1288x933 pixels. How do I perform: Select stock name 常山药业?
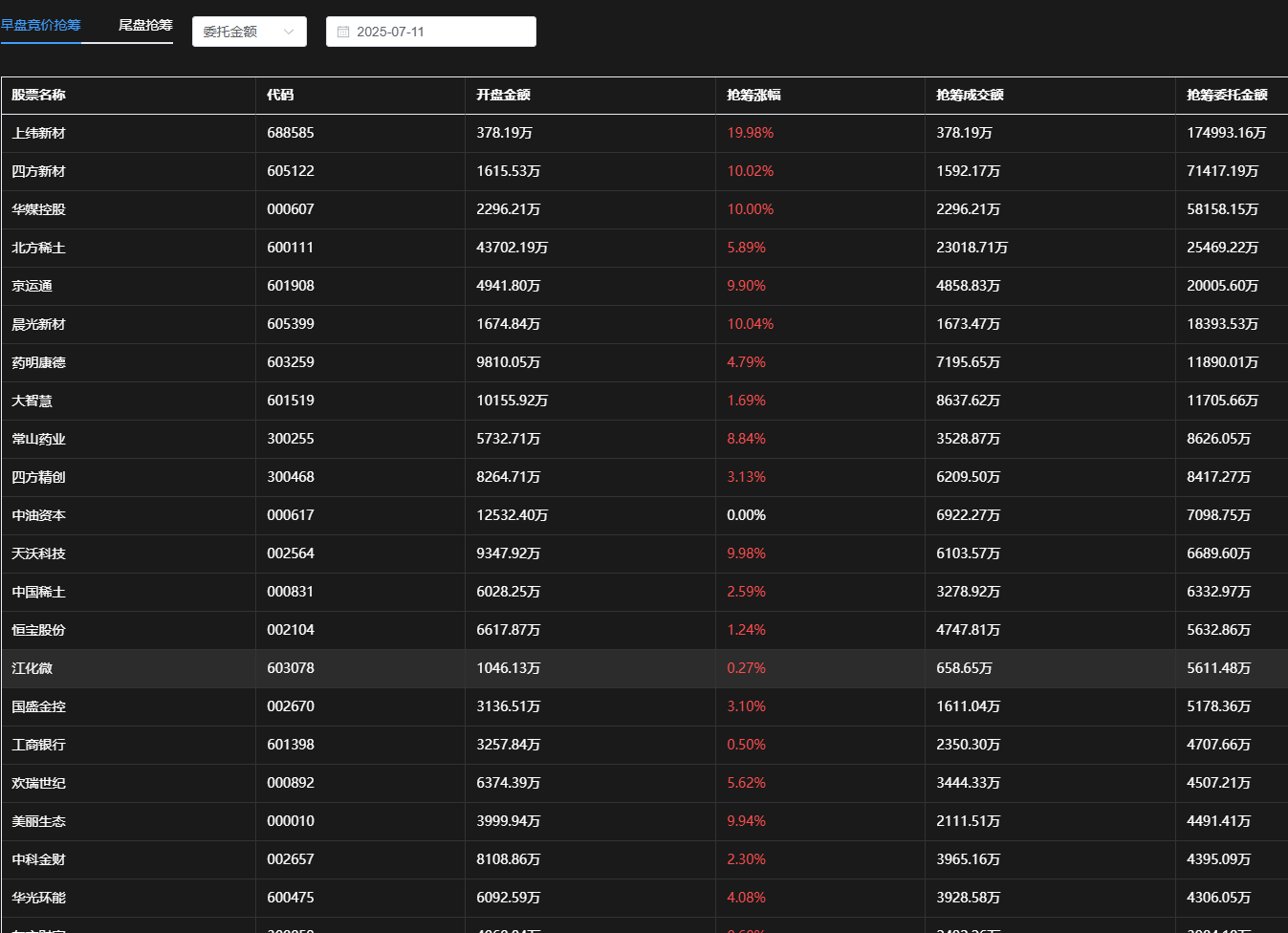click(39, 439)
